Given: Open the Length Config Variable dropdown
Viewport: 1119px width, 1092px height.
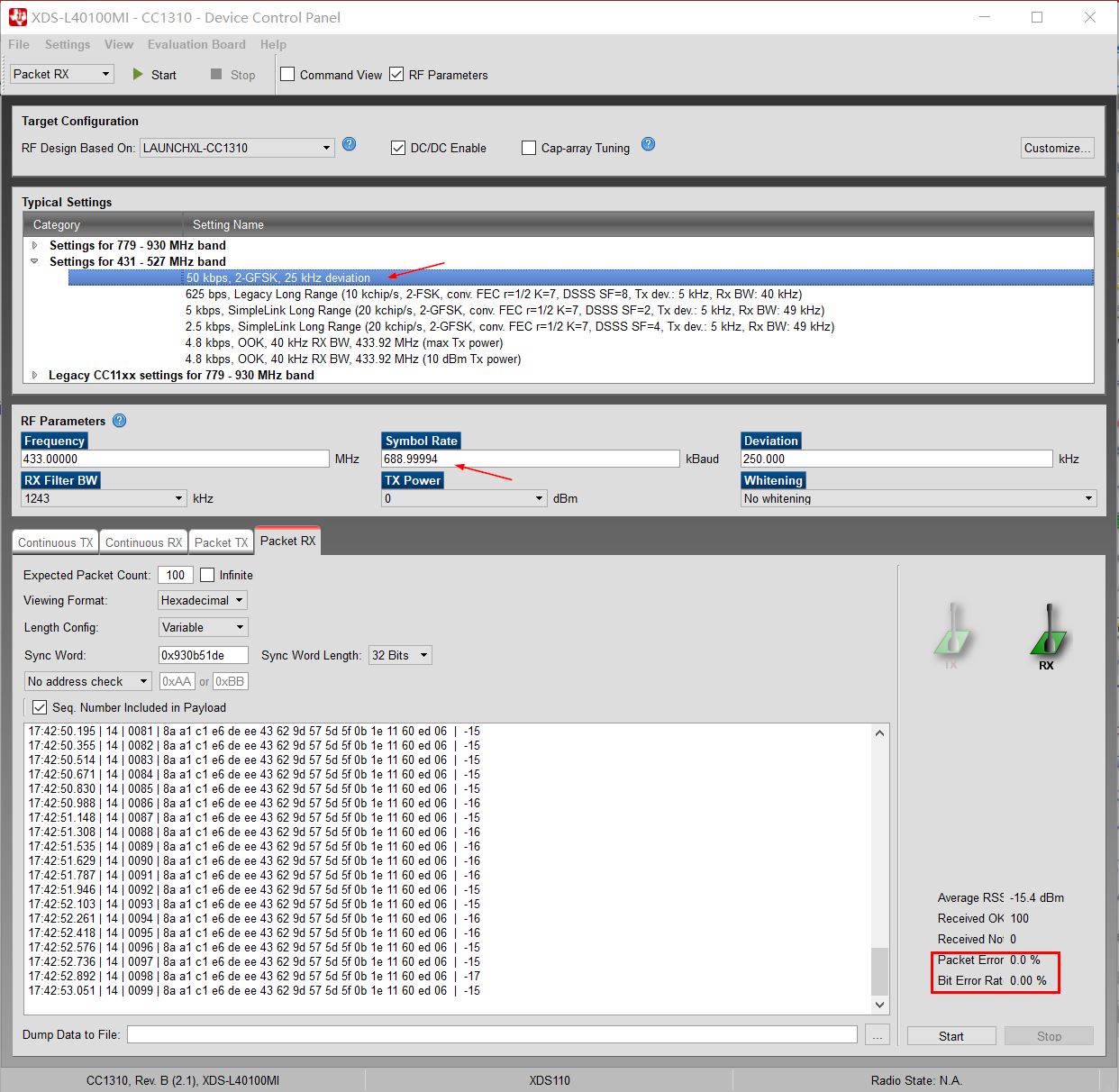Looking at the screenshot, I should [203, 627].
